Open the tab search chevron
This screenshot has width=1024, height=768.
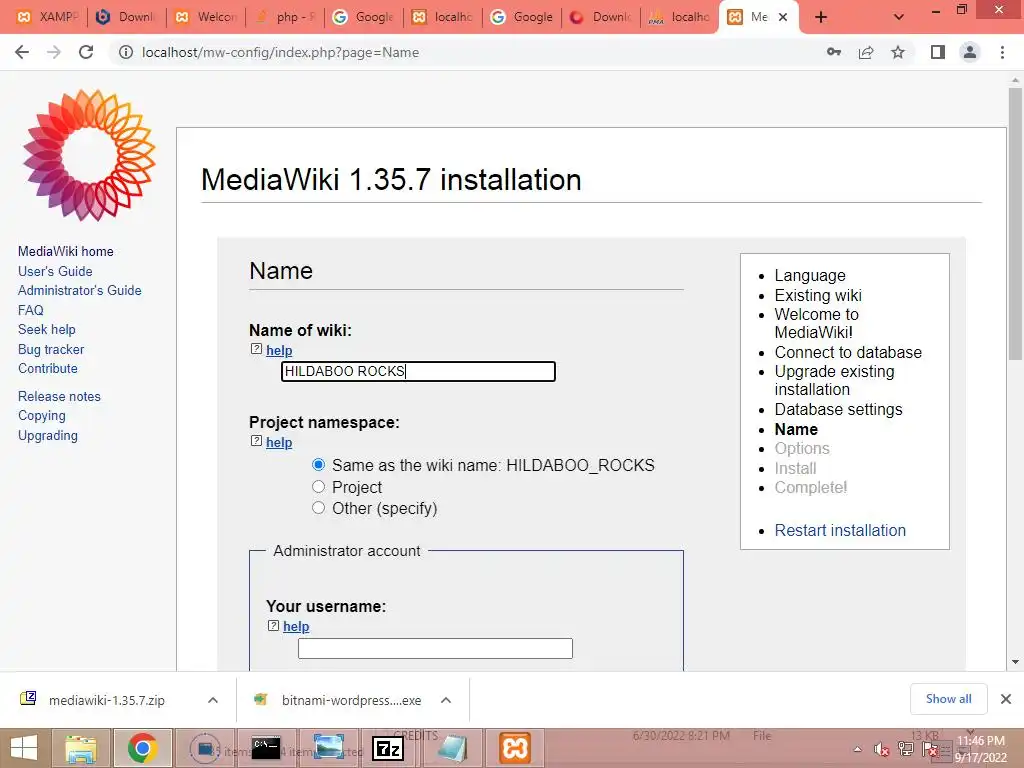click(x=899, y=17)
